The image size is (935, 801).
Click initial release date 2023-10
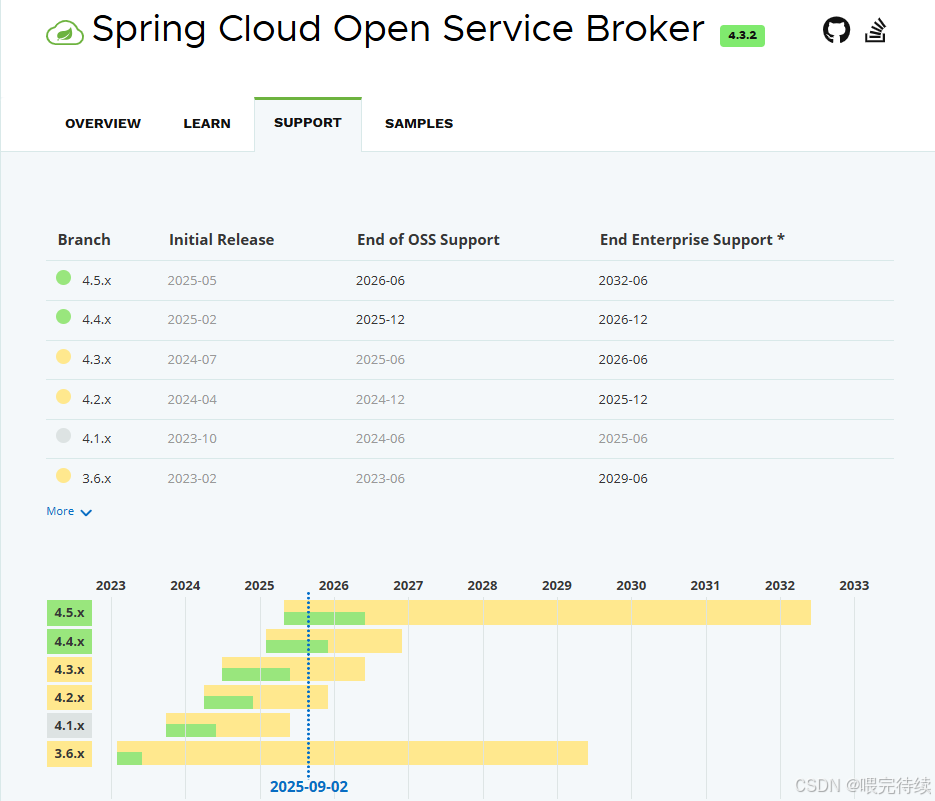point(192,438)
